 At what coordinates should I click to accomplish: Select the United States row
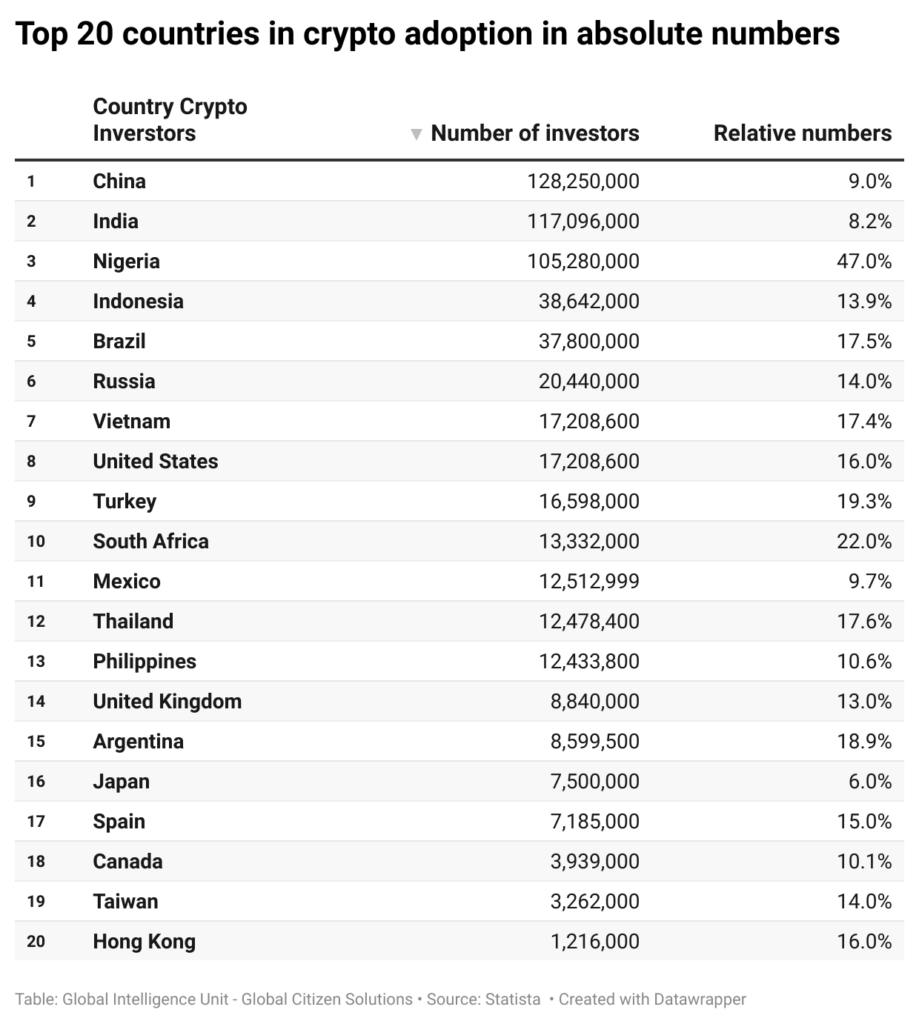[x=459, y=461]
